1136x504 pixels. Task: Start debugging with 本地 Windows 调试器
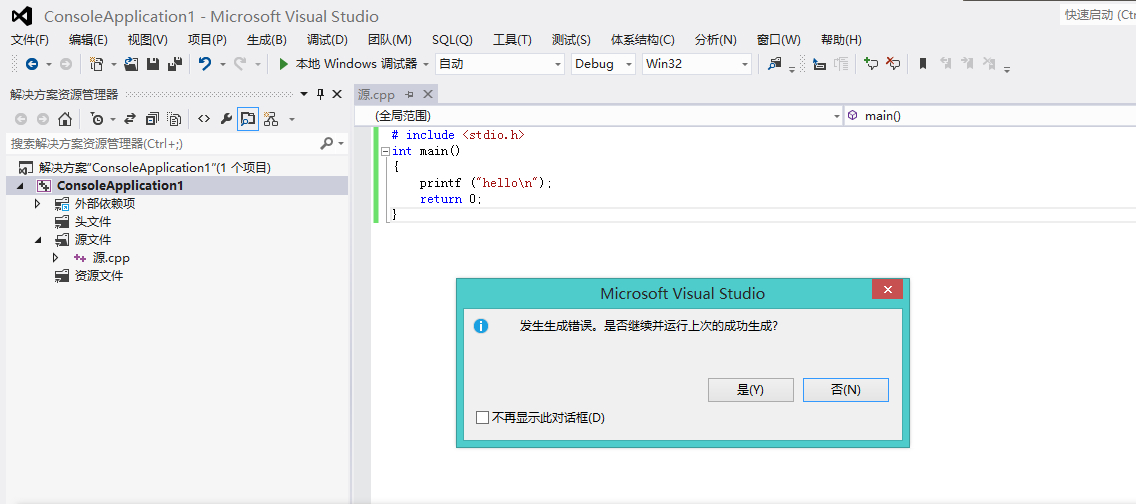(x=347, y=64)
